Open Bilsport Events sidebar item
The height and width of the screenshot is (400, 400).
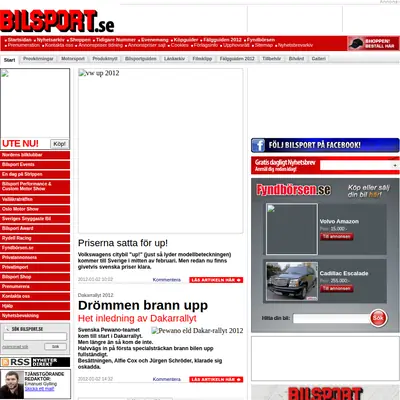35,165
